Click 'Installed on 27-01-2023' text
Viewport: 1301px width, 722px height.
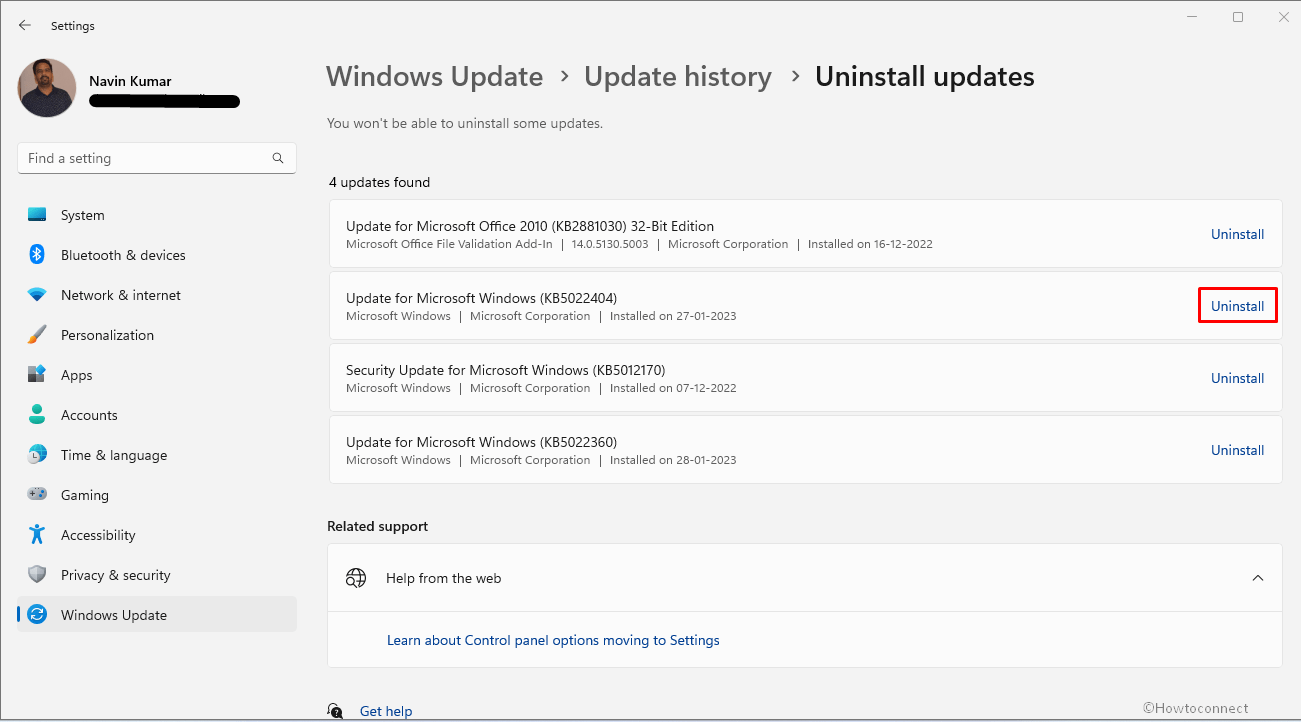(x=673, y=316)
